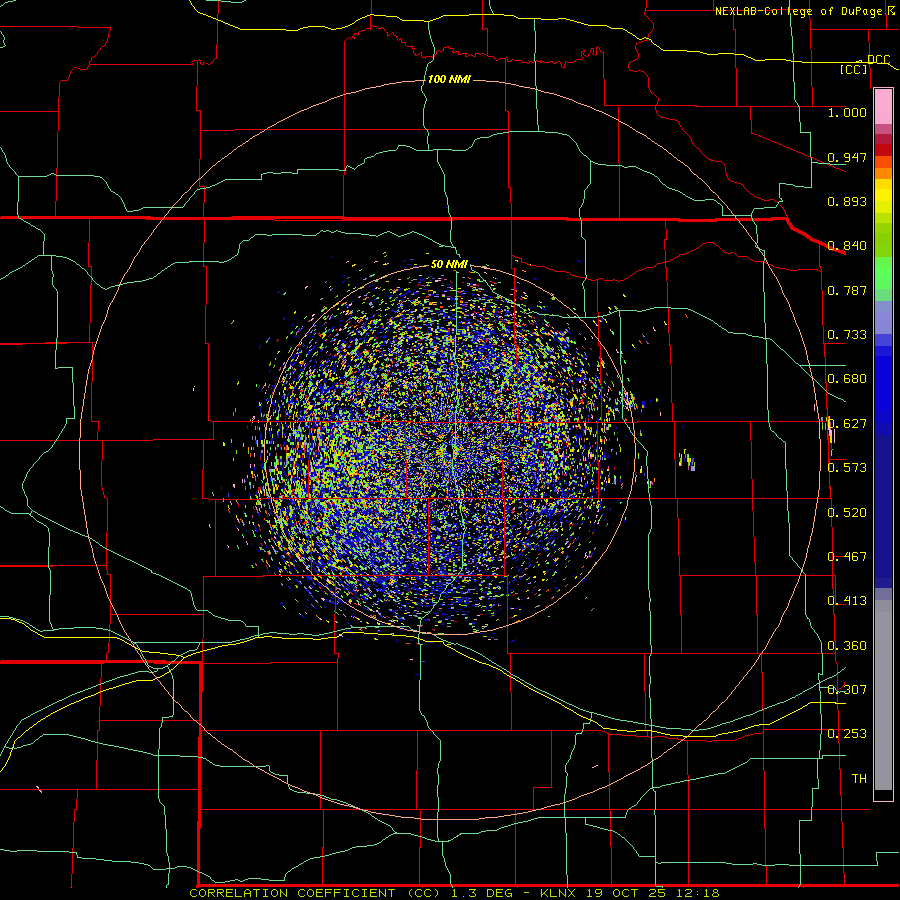Select the 0.893 scale value

(847, 201)
